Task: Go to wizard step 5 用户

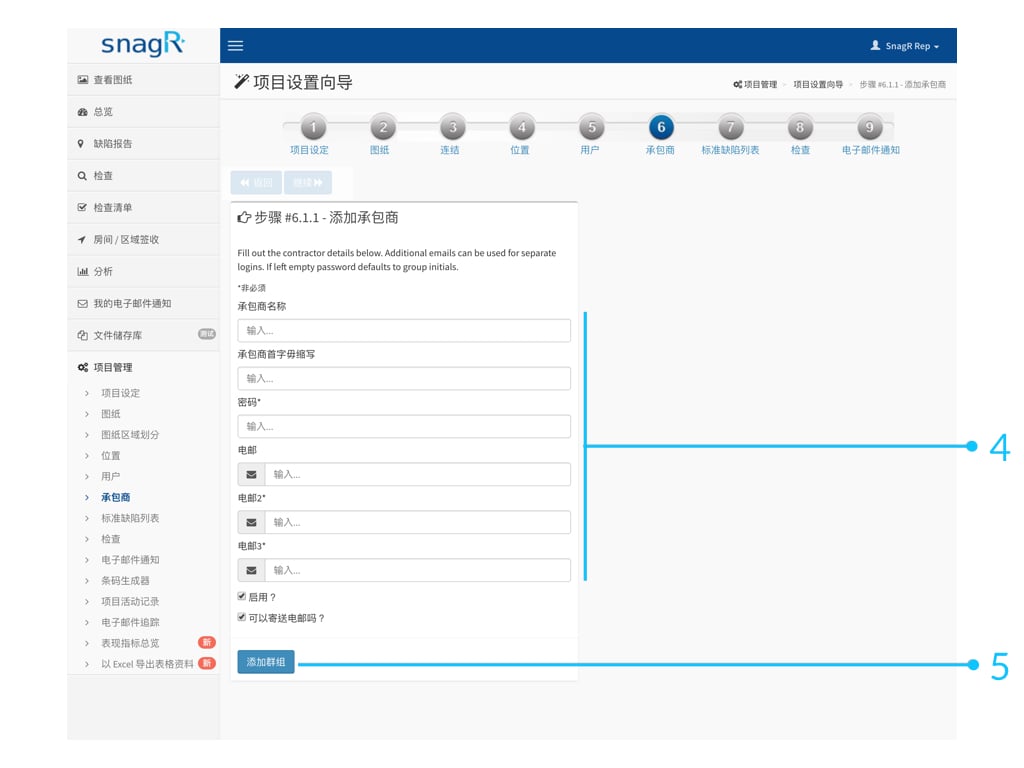Action: pyautogui.click(x=592, y=127)
